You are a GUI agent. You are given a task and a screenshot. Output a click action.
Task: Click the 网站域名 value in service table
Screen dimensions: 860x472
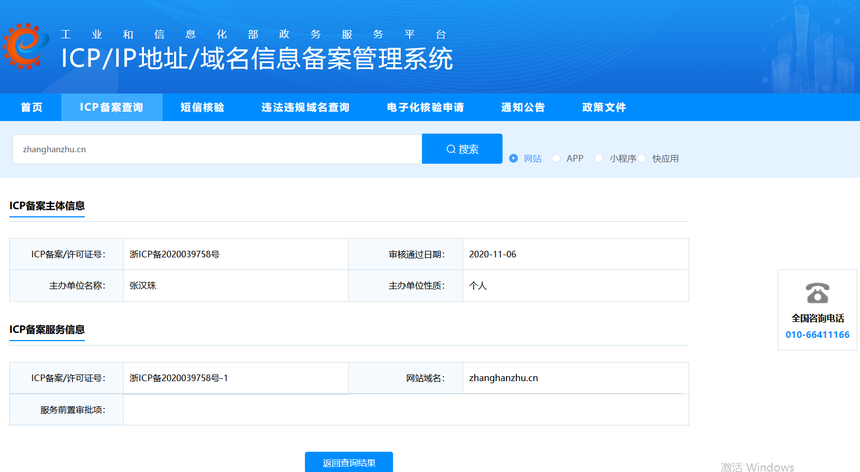click(504, 378)
